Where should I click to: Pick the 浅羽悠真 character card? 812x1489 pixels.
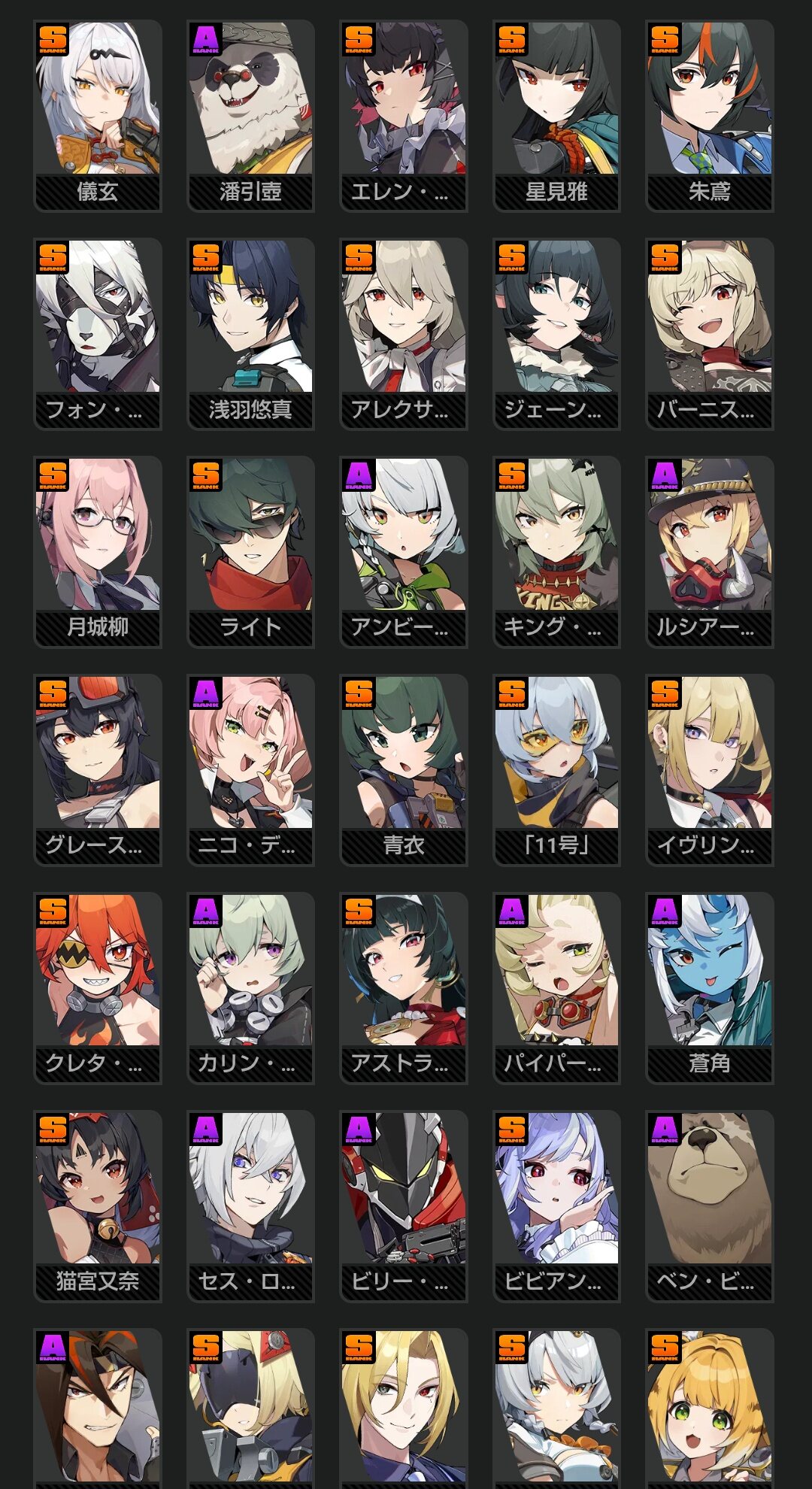point(250,334)
